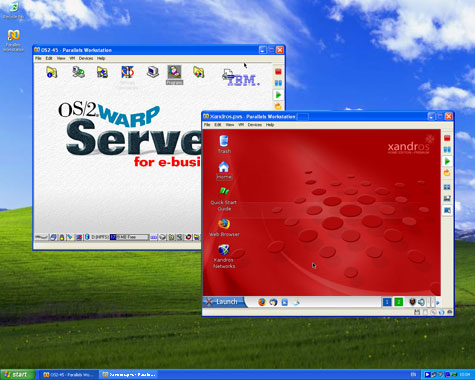Viewport: 475px width, 380px height.
Task: Click the green Play button in OS2 window
Action: [278, 95]
